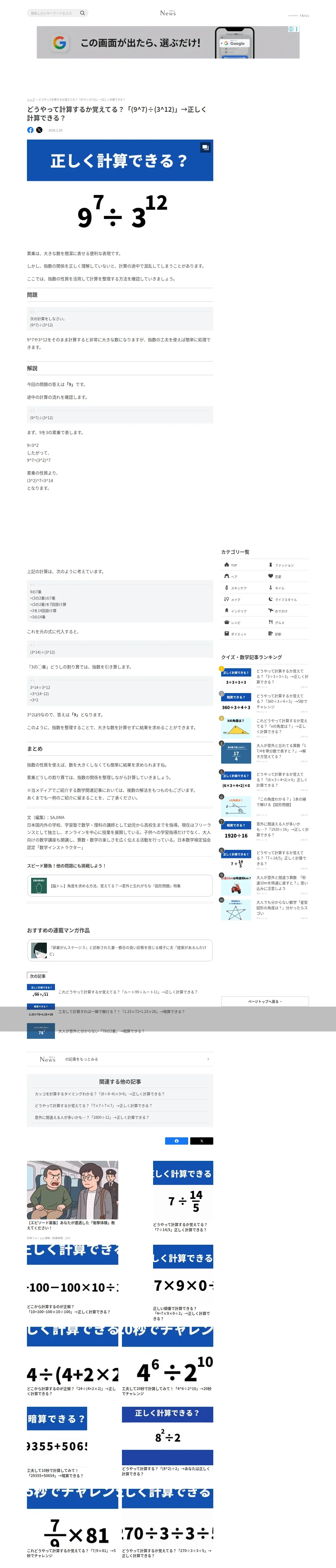Screen dimensions: 336x1568
Task: Open gallery icon on the header image
Action: point(205,147)
